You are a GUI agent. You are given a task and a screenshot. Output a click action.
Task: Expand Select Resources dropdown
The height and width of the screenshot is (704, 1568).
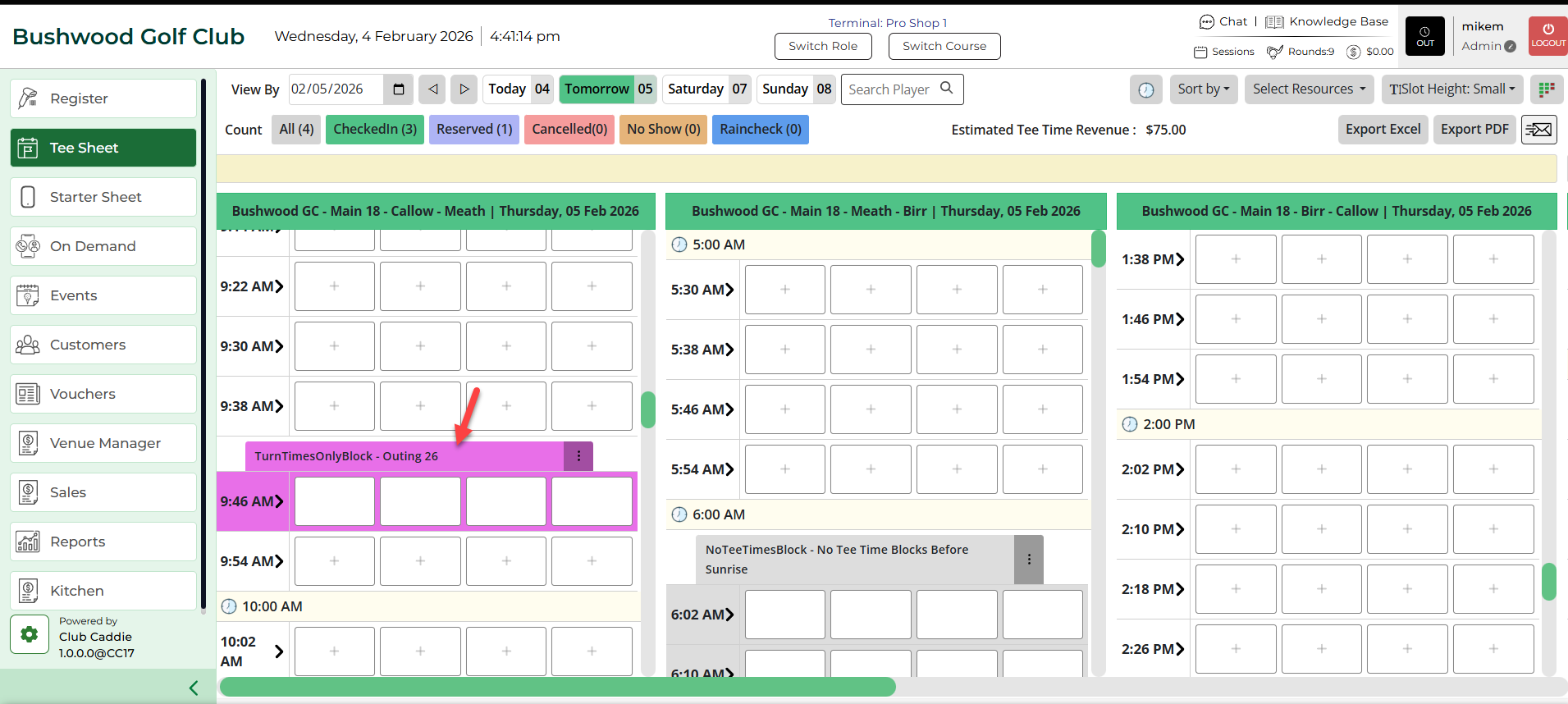tap(1309, 89)
